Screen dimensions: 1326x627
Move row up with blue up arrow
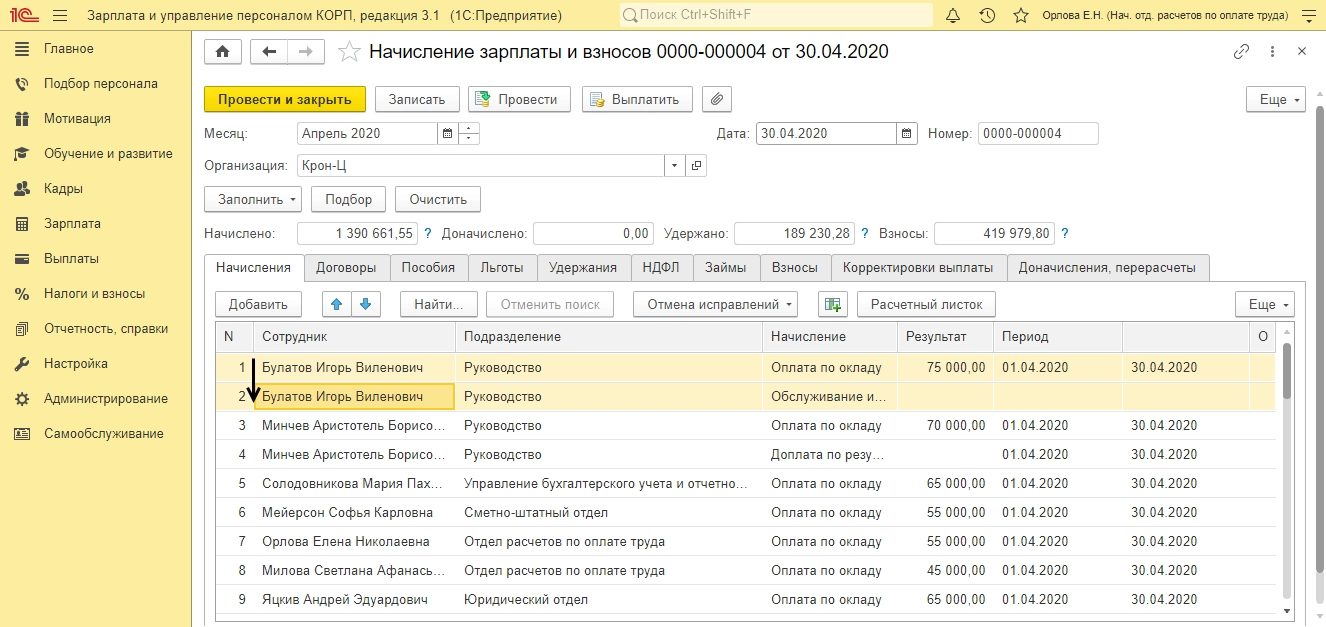[x=337, y=304]
